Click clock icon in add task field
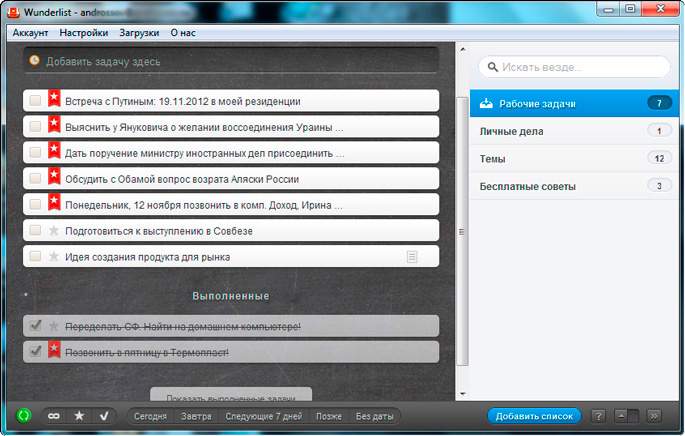Image resolution: width=685 pixels, height=436 pixels. [34, 60]
